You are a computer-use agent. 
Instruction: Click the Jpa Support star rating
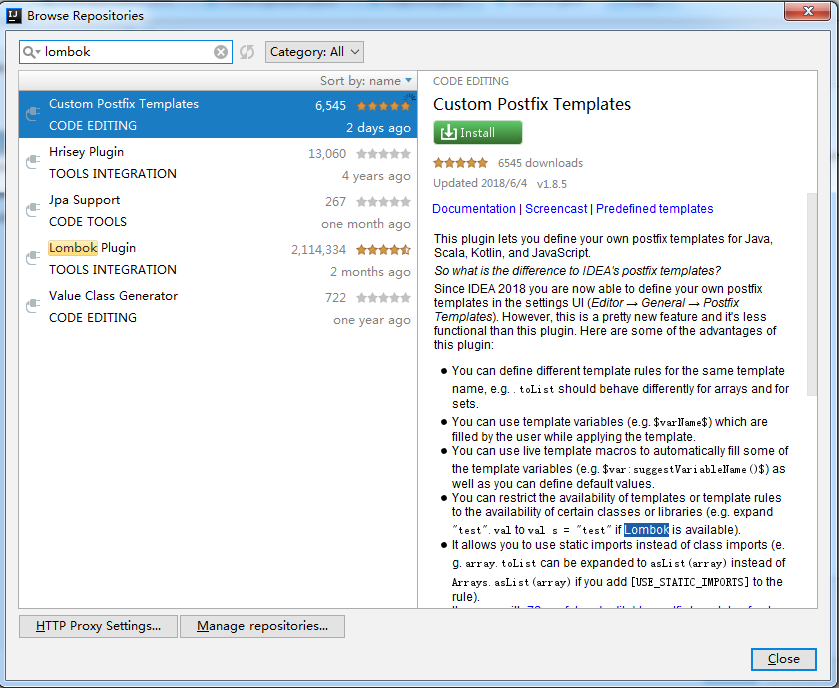pyautogui.click(x=384, y=202)
